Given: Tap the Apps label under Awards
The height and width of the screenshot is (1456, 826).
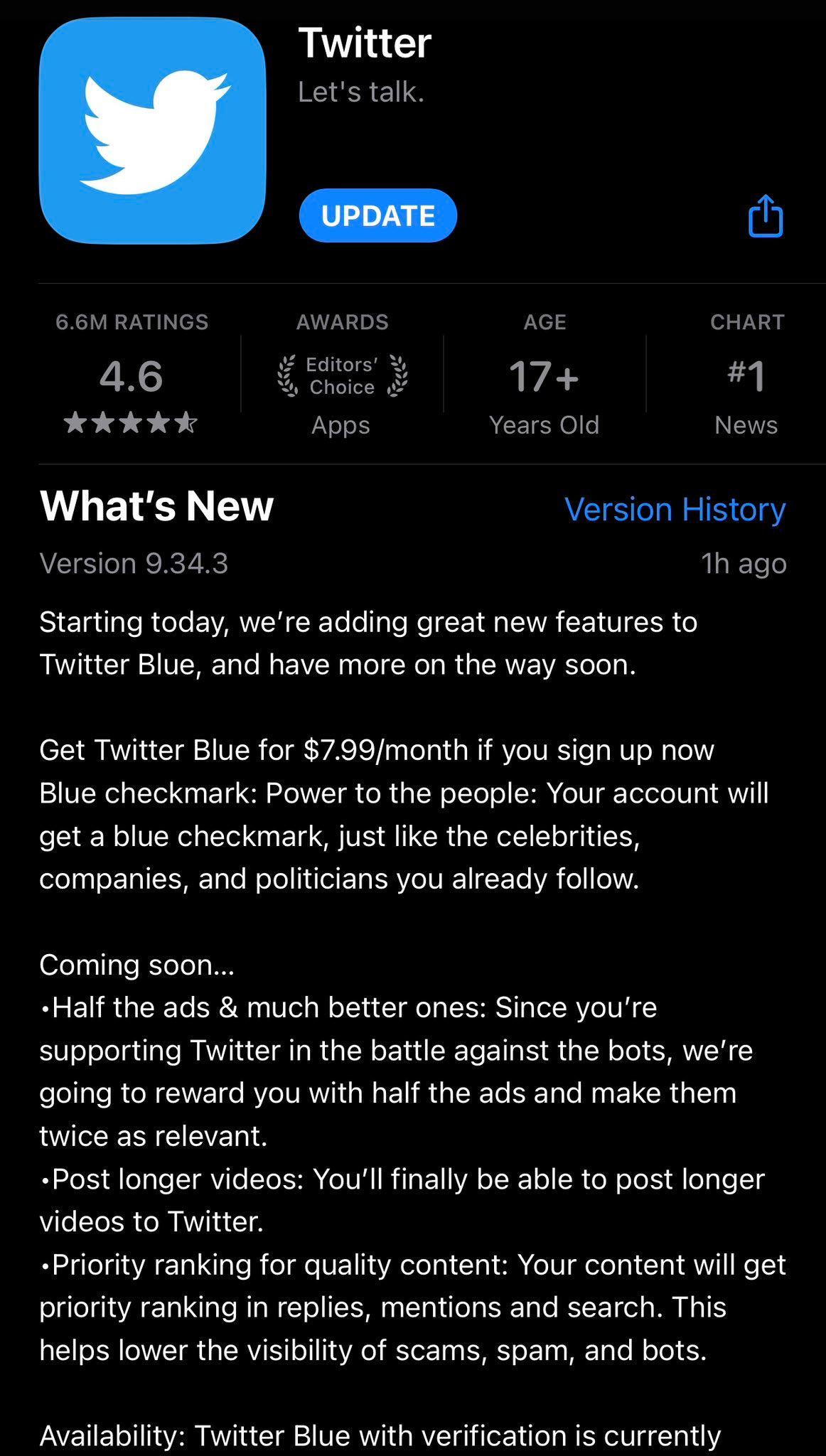Looking at the screenshot, I should (x=340, y=425).
